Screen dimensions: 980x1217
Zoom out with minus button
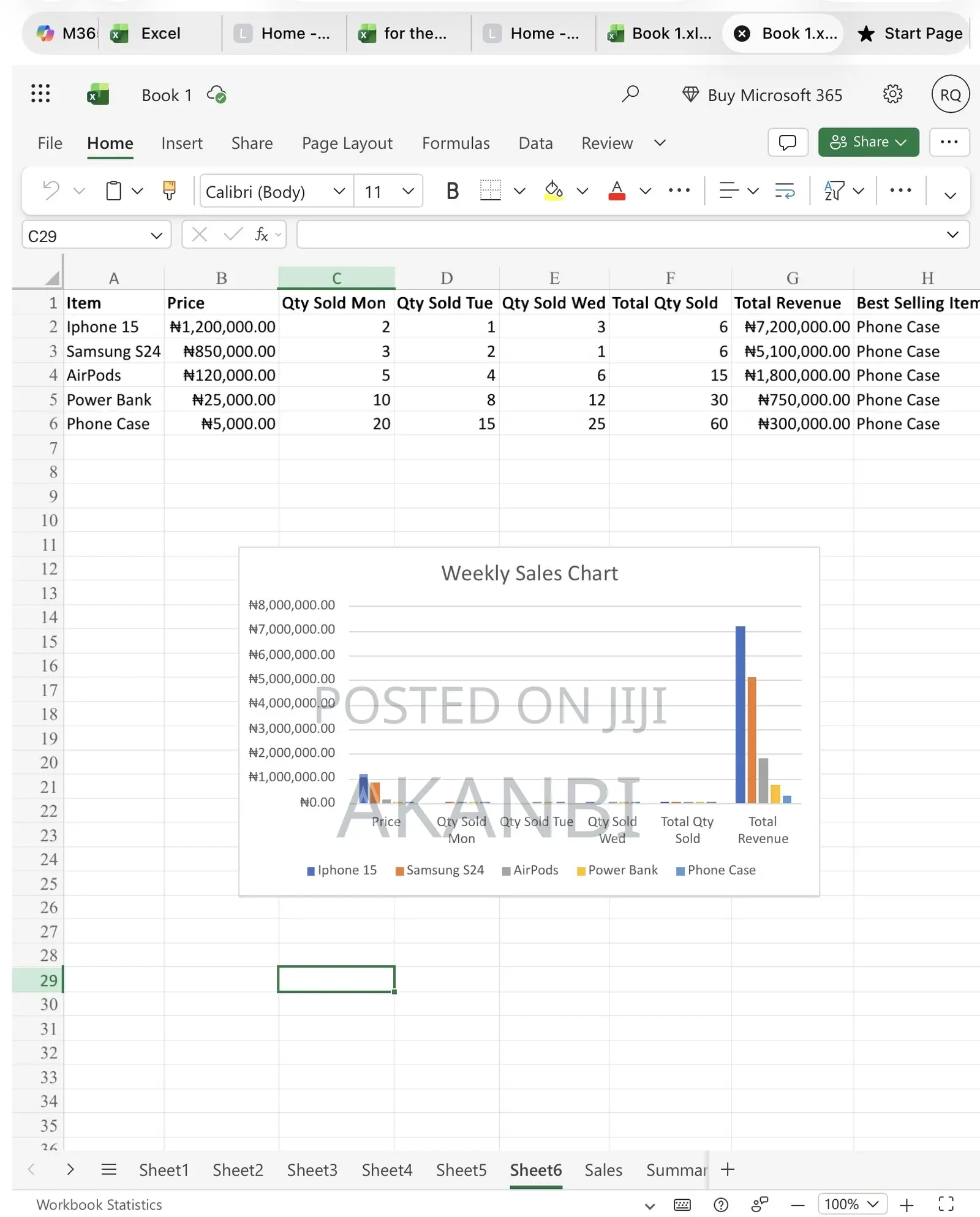click(x=797, y=1205)
